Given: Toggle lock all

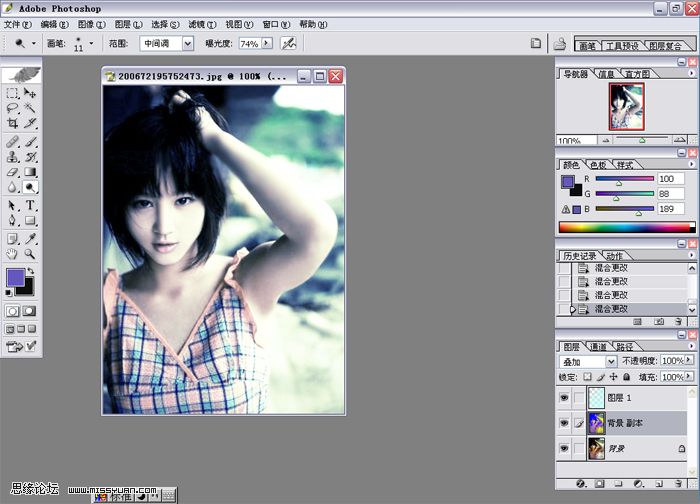Looking at the screenshot, I should [x=626, y=377].
